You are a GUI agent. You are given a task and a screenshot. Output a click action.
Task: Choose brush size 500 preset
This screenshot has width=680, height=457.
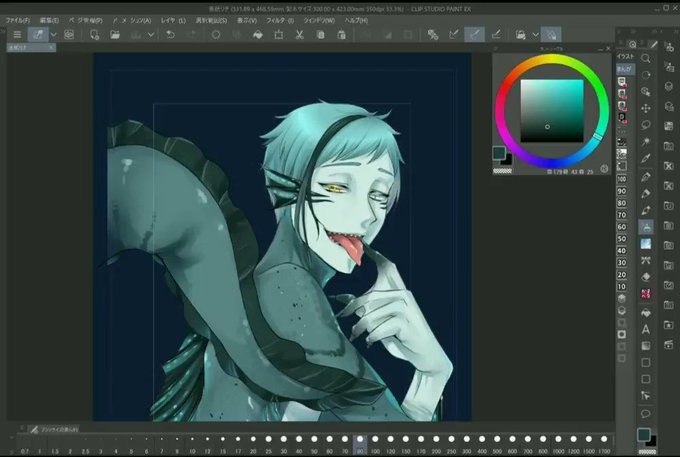tap(497, 444)
